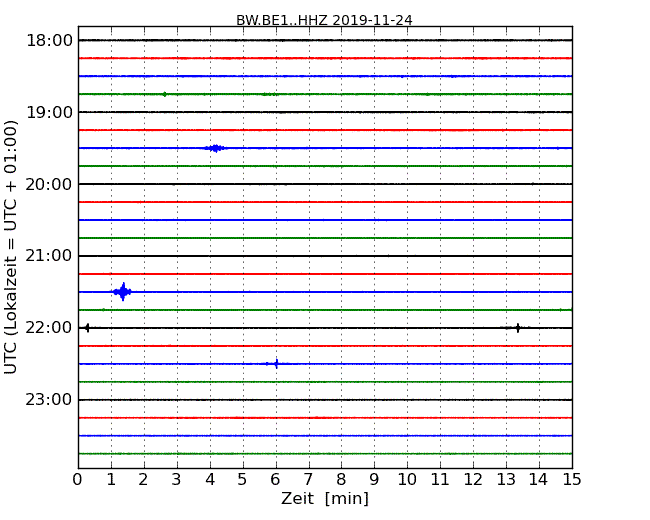The image size is (650, 520).
Task: Click the x-axis tick label 11
Action: point(440,480)
